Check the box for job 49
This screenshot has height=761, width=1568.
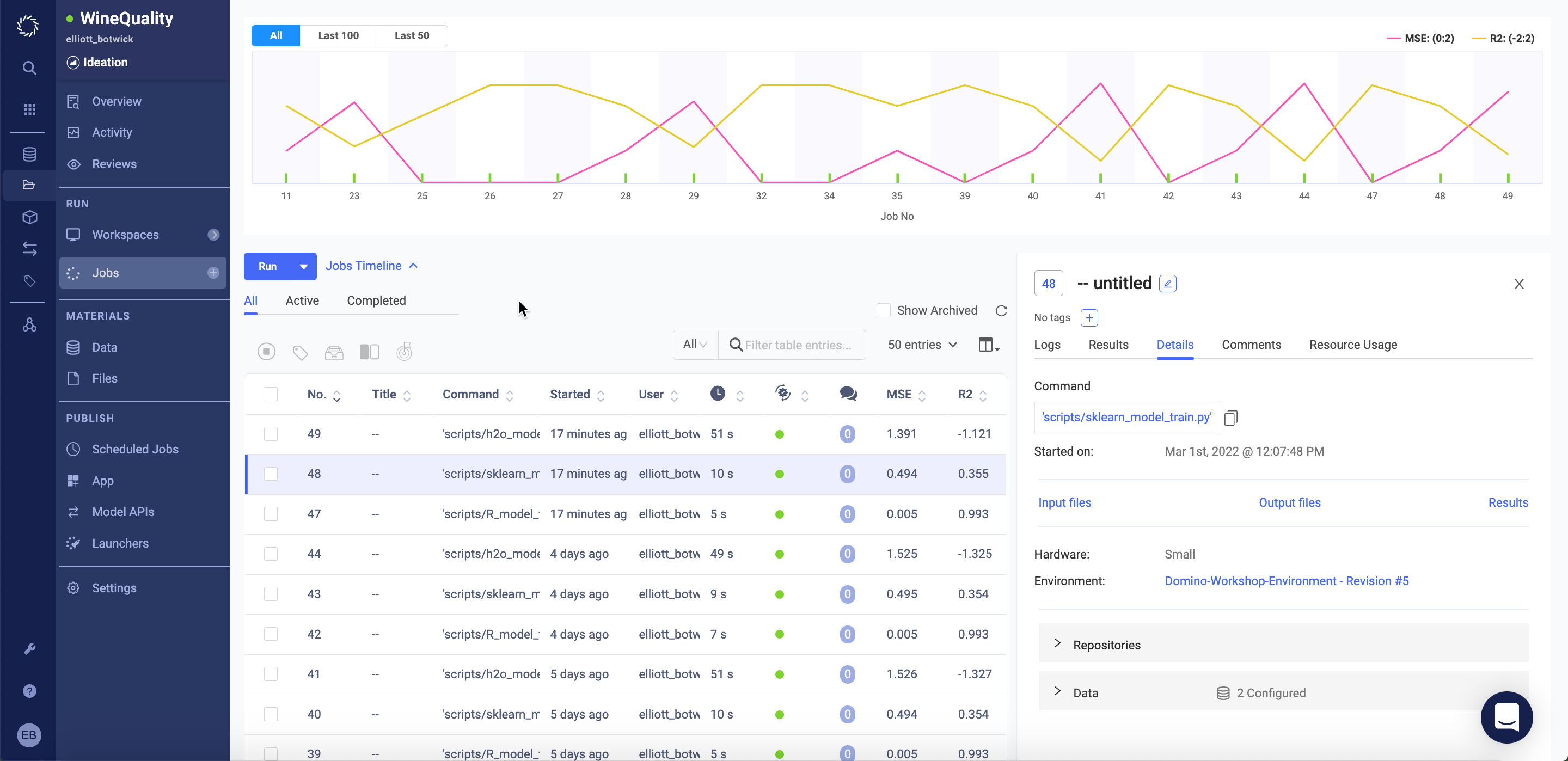click(270, 433)
